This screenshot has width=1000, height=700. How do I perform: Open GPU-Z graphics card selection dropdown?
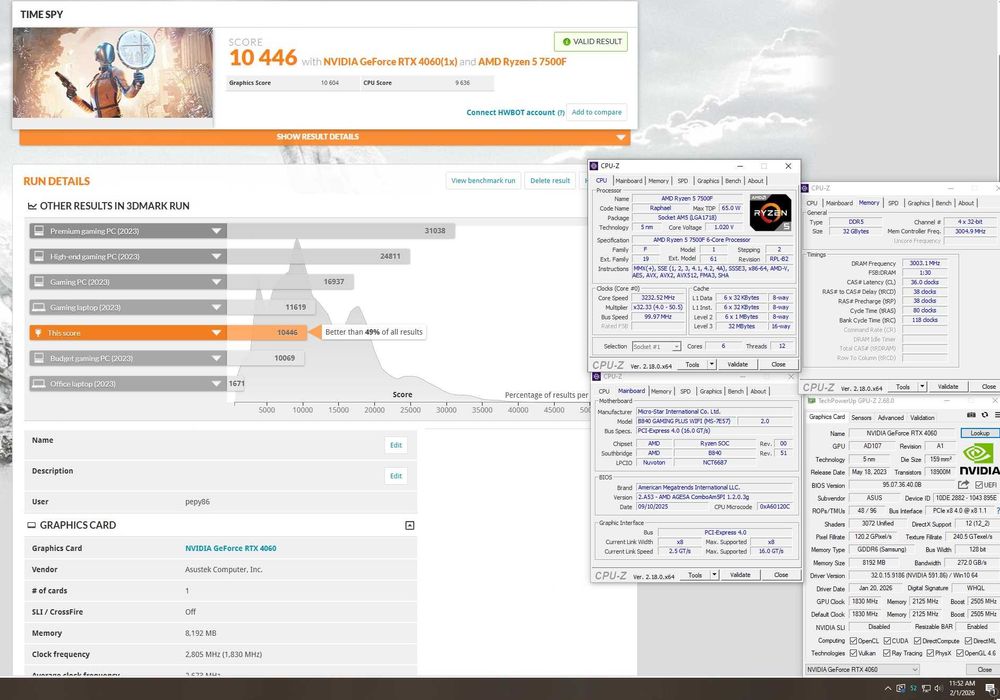(x=862, y=669)
